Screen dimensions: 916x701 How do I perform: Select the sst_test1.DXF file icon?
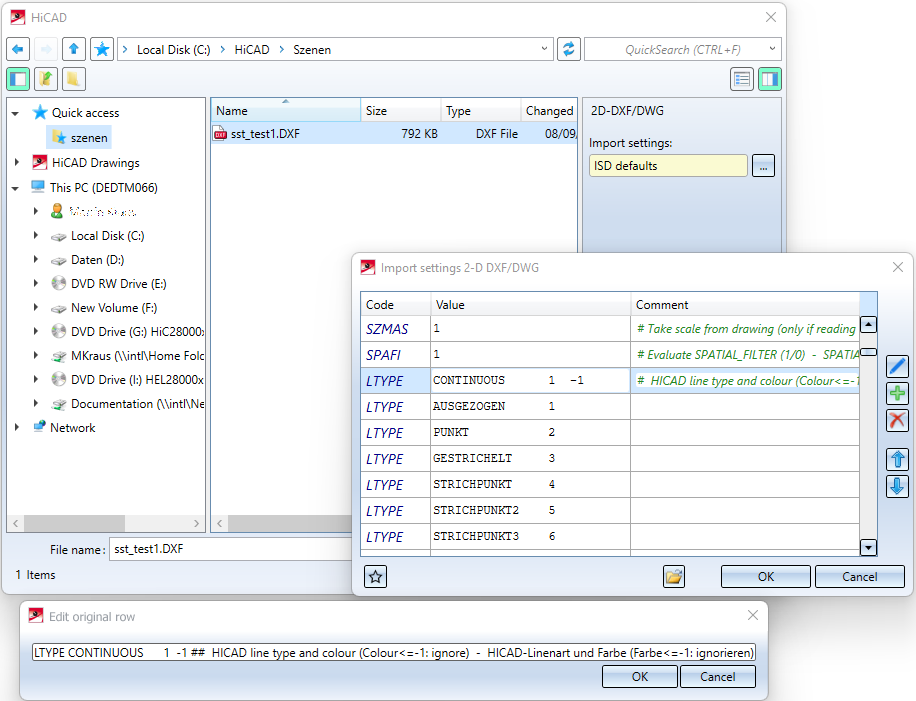pyautogui.click(x=220, y=134)
